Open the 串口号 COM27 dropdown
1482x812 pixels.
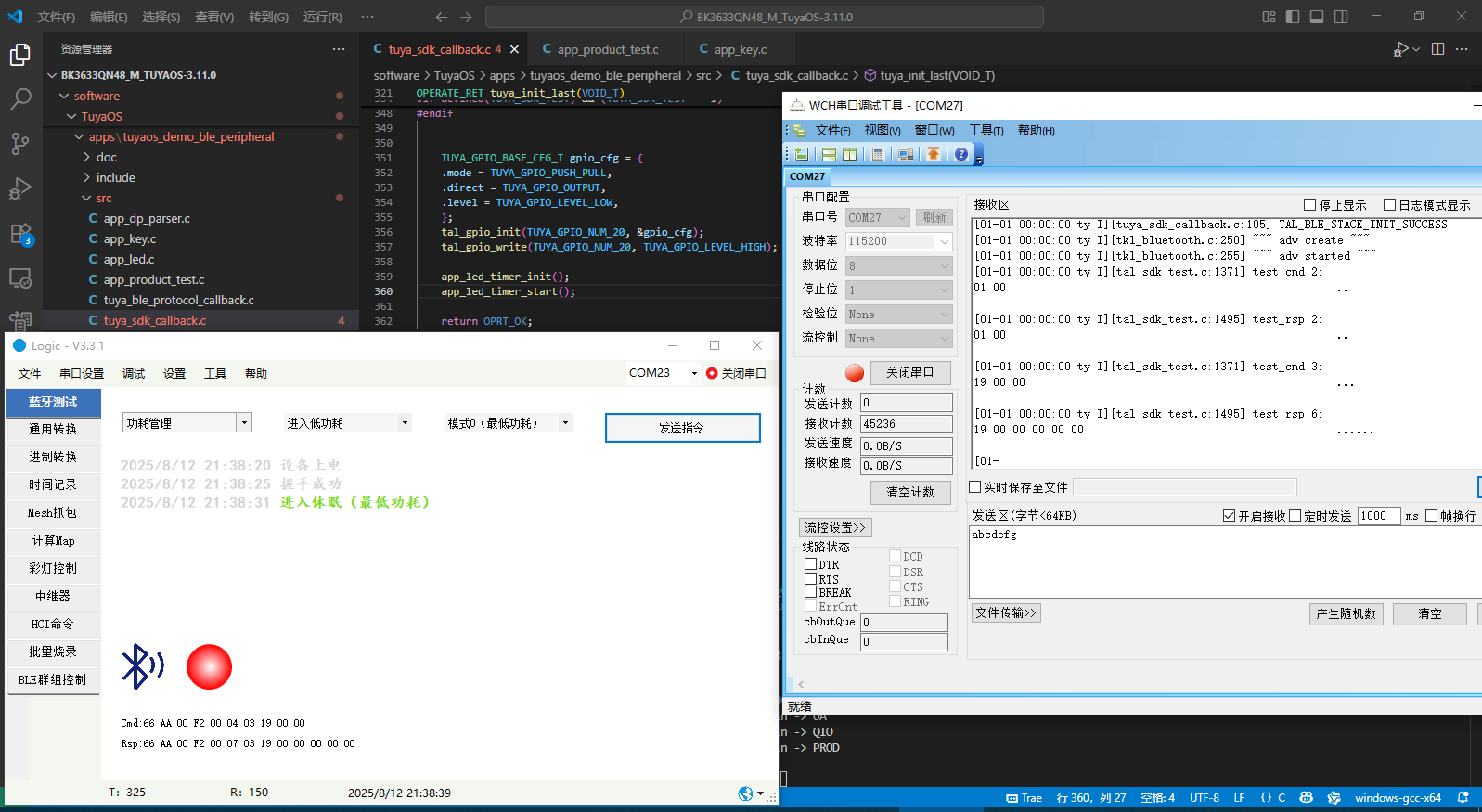pyautogui.click(x=877, y=217)
